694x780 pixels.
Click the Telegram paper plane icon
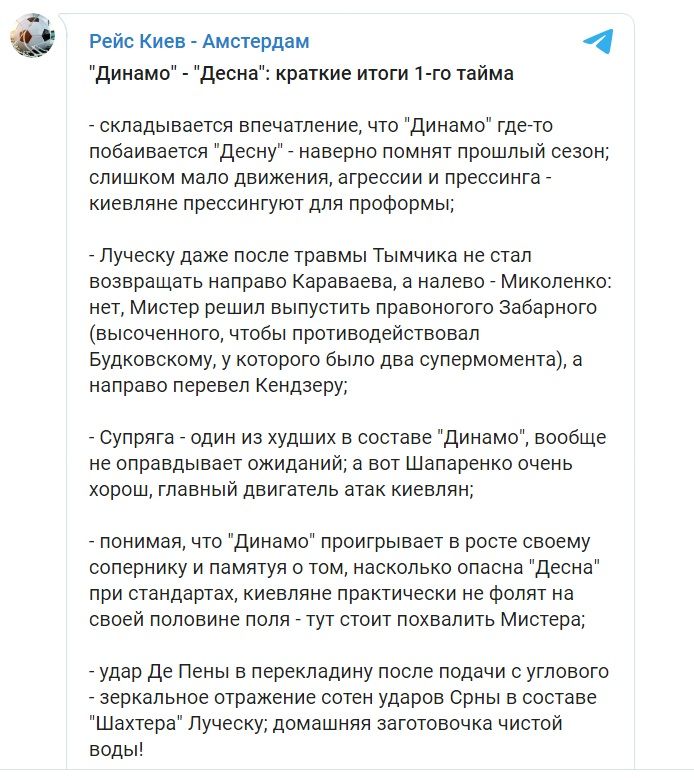[x=598, y=41]
